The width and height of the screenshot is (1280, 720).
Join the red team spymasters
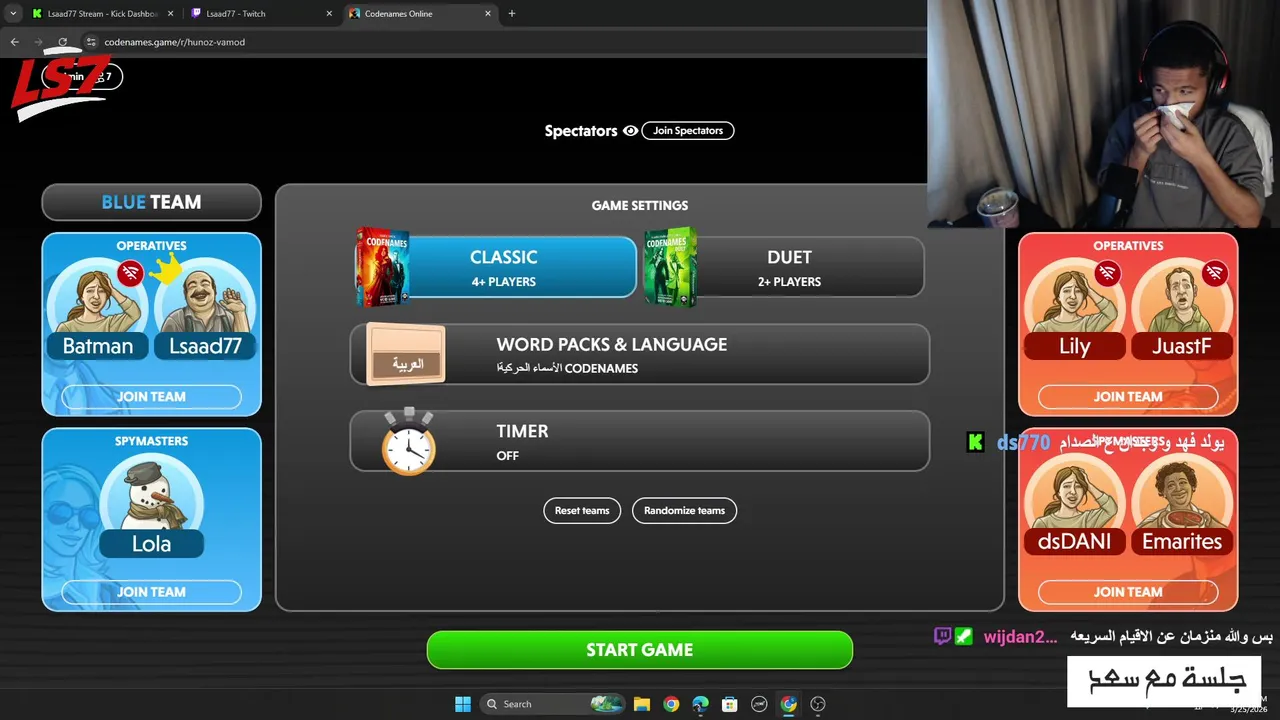click(x=1128, y=592)
